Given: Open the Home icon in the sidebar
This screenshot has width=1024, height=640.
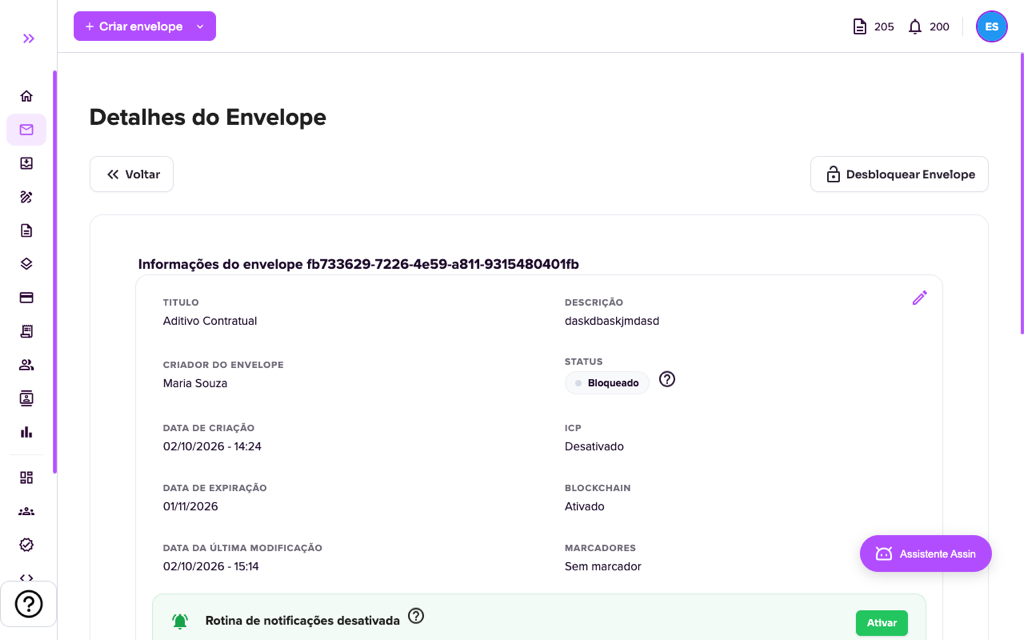Looking at the screenshot, I should point(26,96).
